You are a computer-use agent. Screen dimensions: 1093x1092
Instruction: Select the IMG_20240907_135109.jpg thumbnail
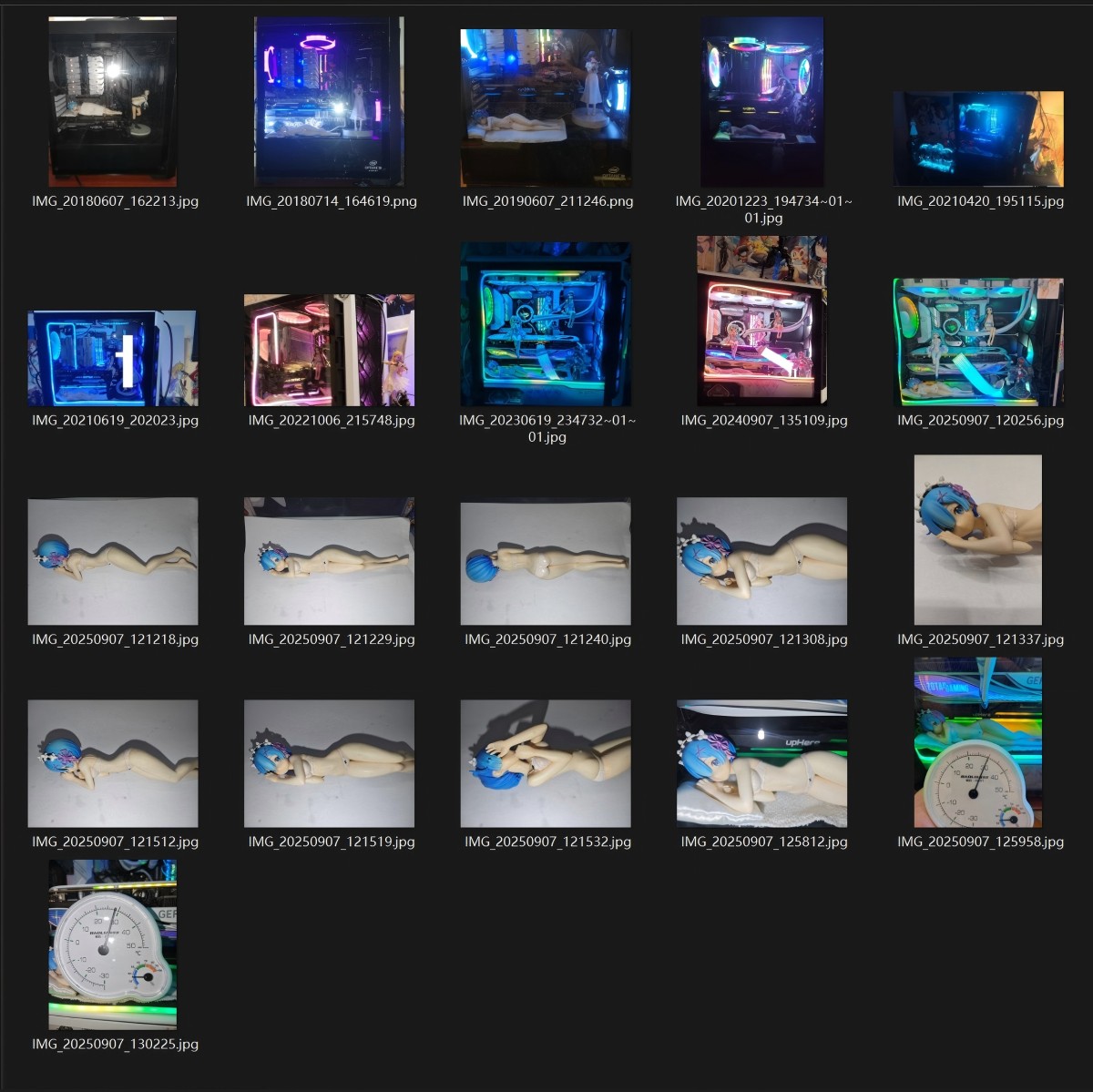[762, 321]
